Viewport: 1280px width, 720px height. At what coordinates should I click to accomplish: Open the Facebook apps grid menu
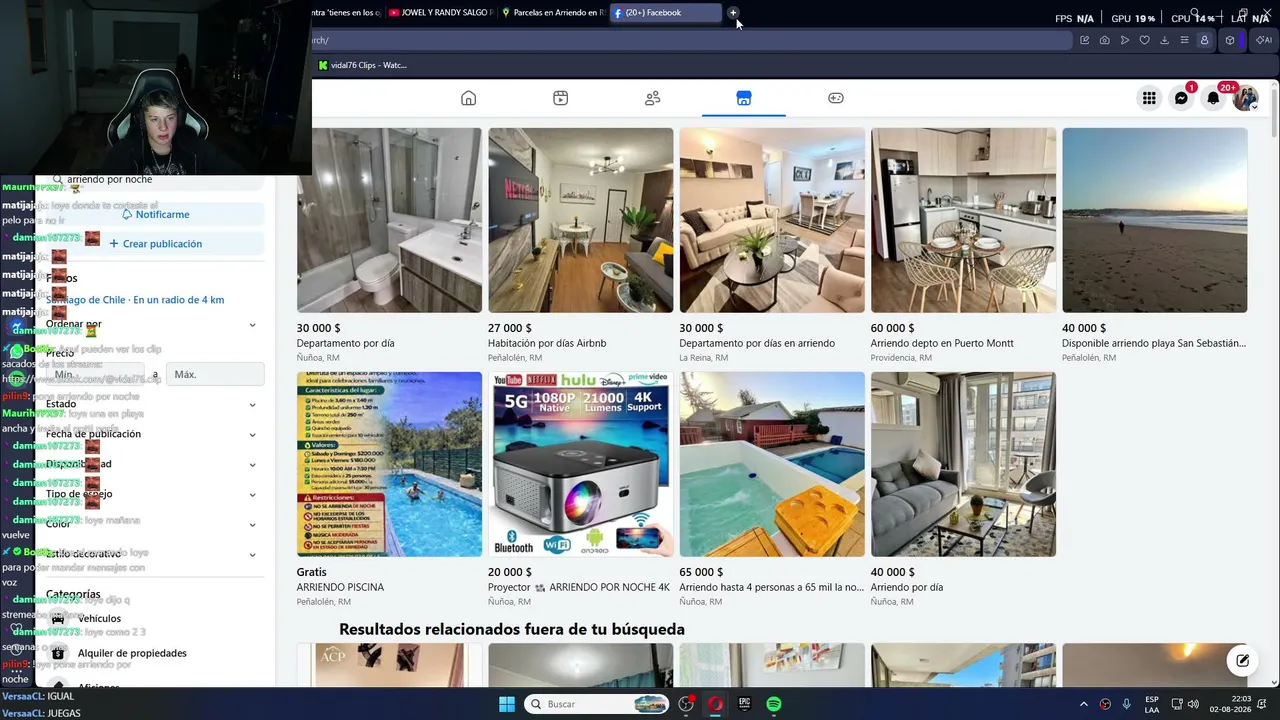[1149, 98]
